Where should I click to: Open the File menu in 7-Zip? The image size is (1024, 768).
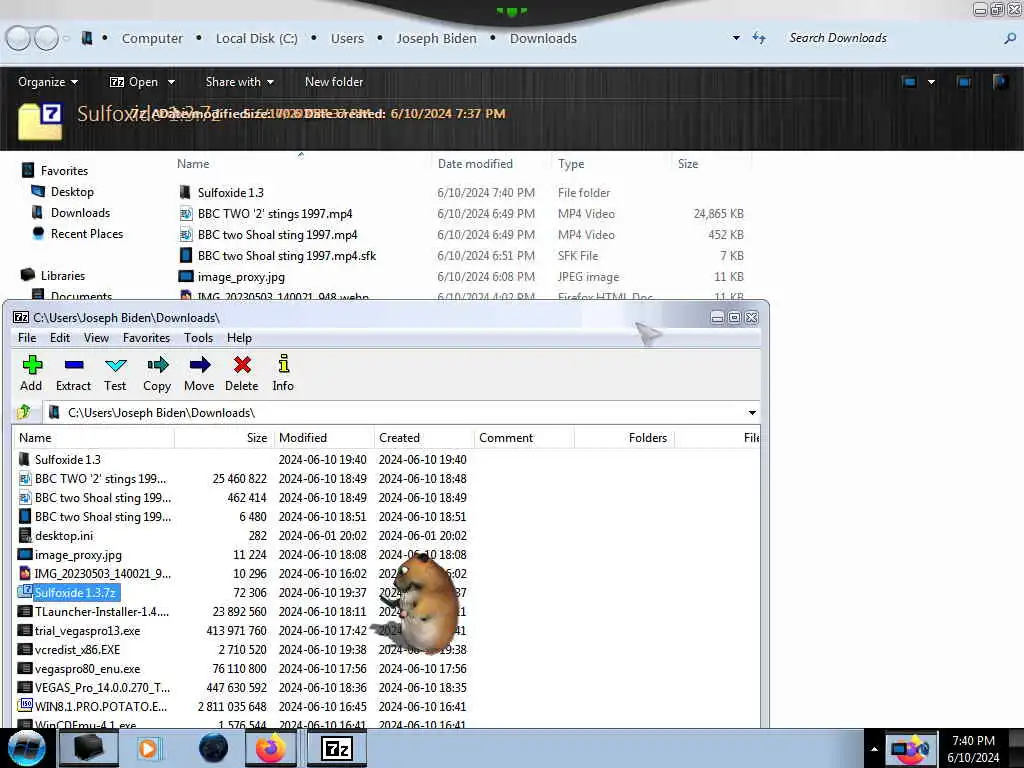point(27,338)
